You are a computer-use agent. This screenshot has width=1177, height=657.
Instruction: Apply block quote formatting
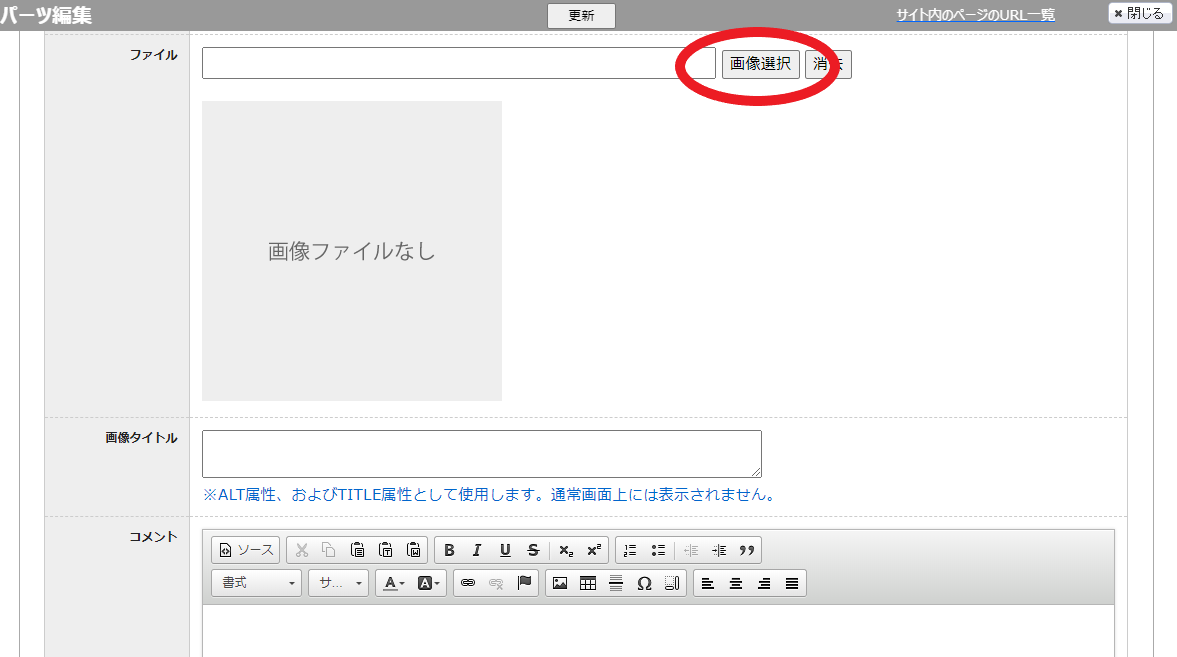coord(746,550)
